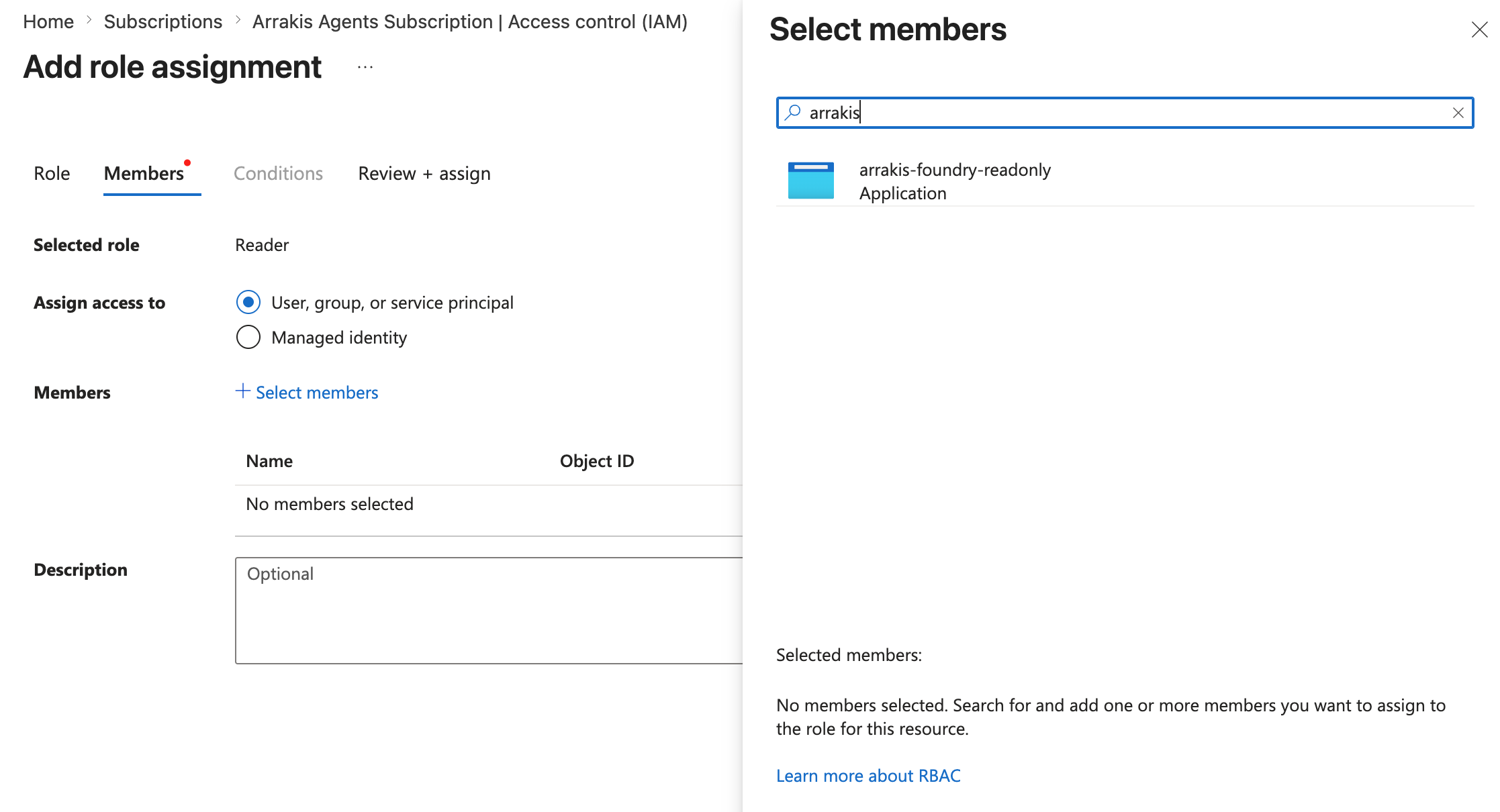Open Learn more about RBAC
The image size is (1500, 812).
(x=868, y=776)
